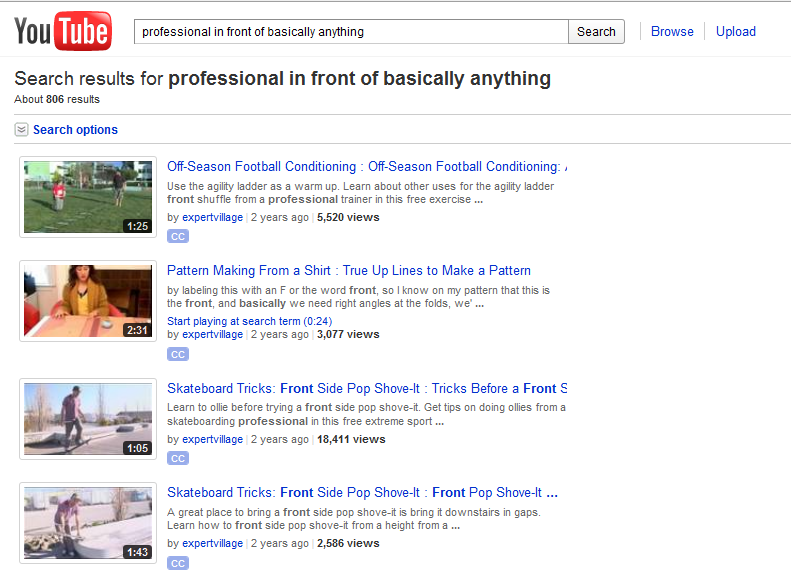791x575 pixels.
Task: Click expertvillage under the 18,411 views video
Action: [x=212, y=439]
